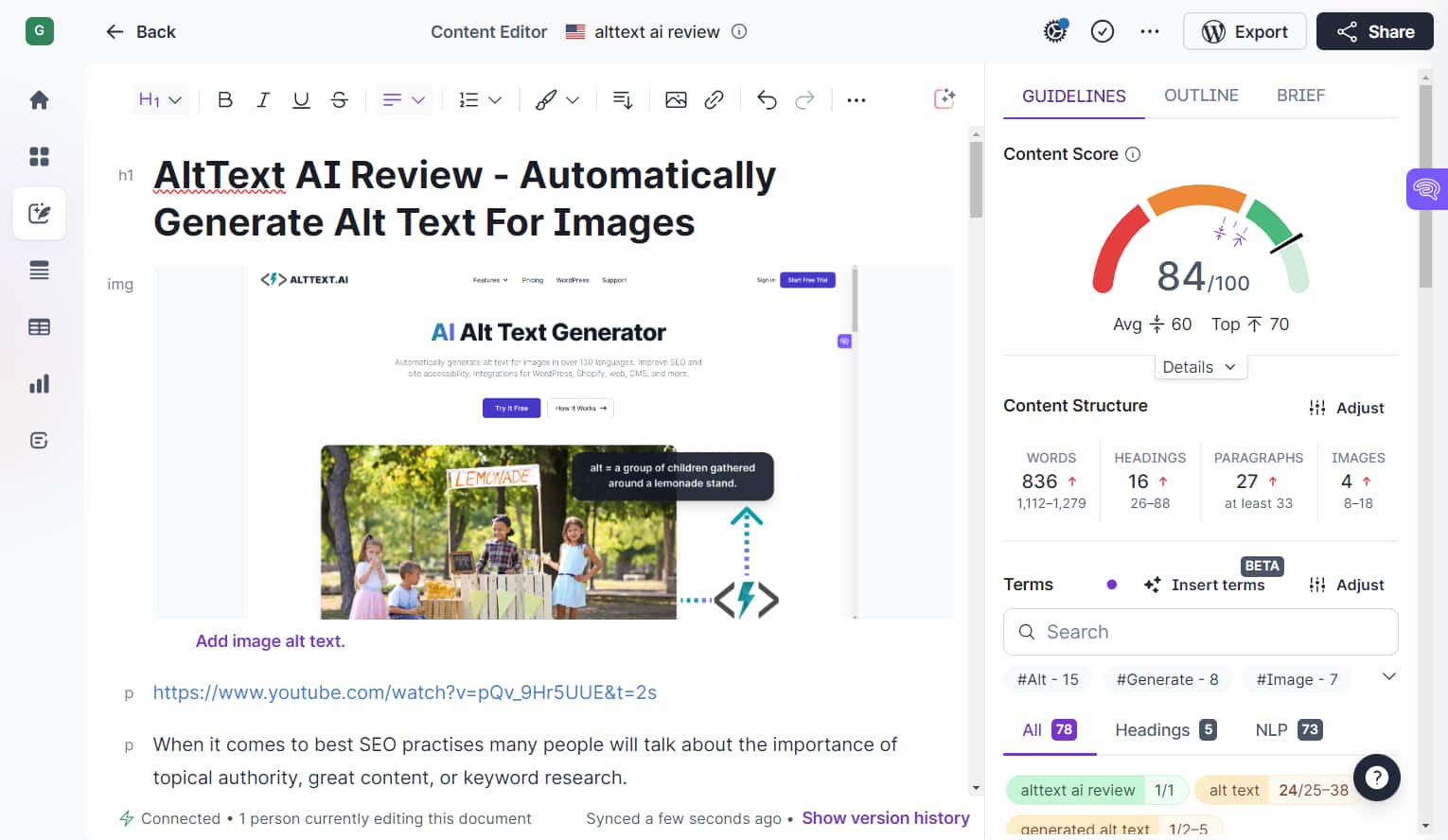Switch to the OUTLINE tab
Screen dimensions: 1448x840
coord(1201,96)
